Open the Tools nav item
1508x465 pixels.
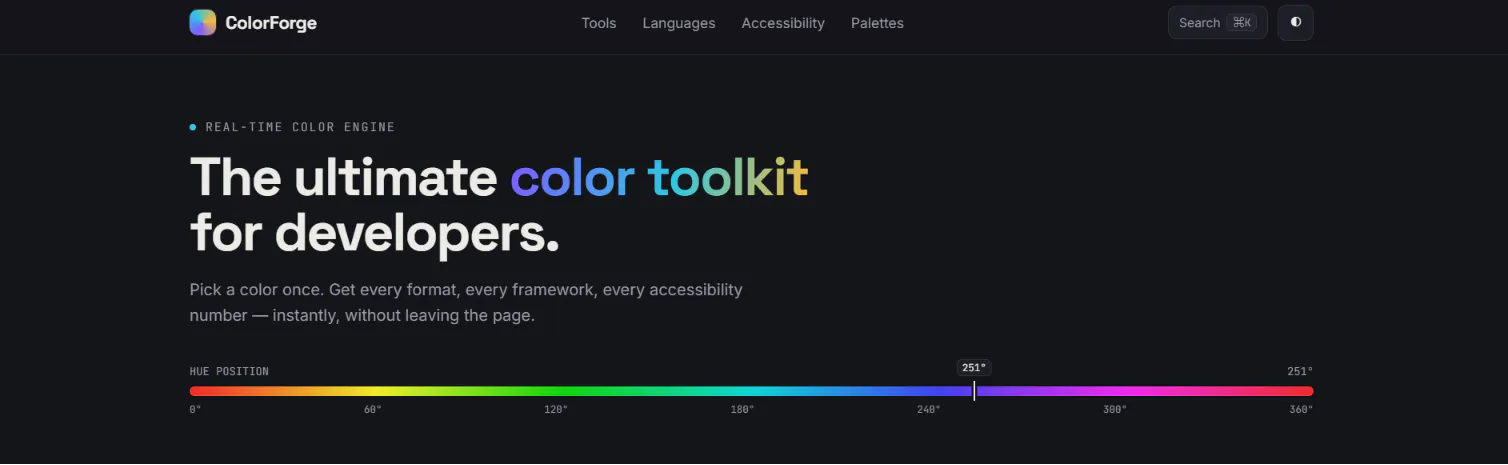(599, 23)
